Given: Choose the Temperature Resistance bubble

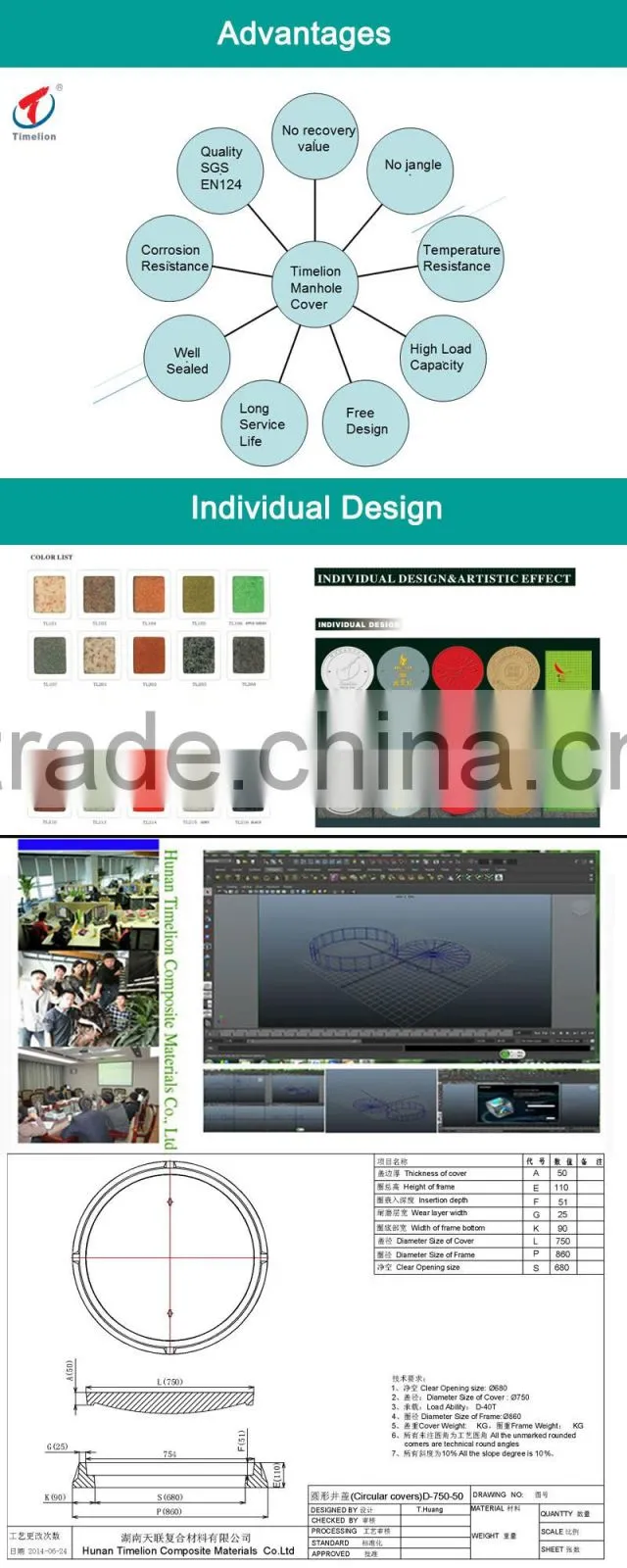Looking at the screenshot, I should (x=459, y=259).
